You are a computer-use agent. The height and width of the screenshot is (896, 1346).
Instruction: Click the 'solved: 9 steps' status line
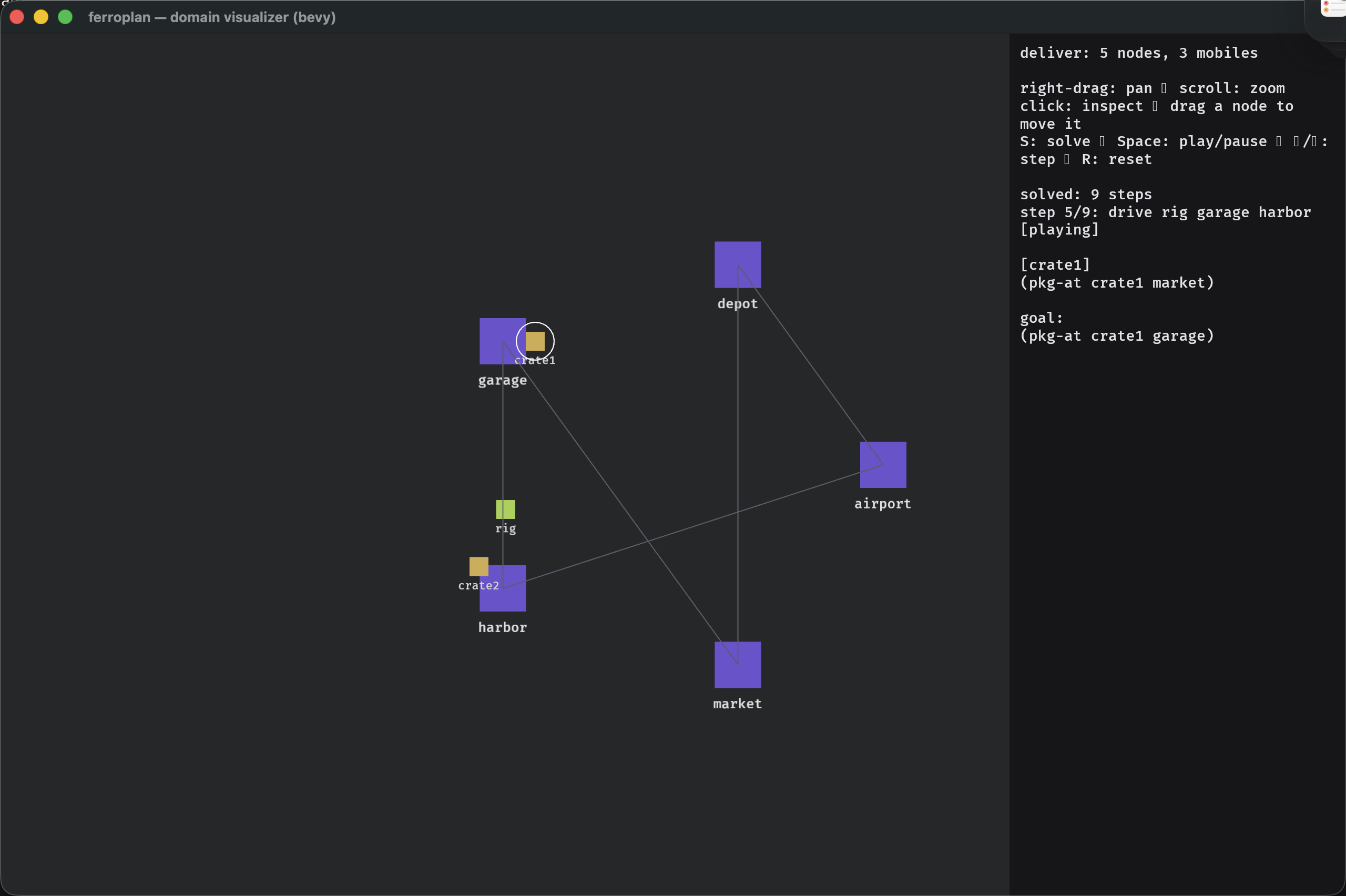(1086, 195)
